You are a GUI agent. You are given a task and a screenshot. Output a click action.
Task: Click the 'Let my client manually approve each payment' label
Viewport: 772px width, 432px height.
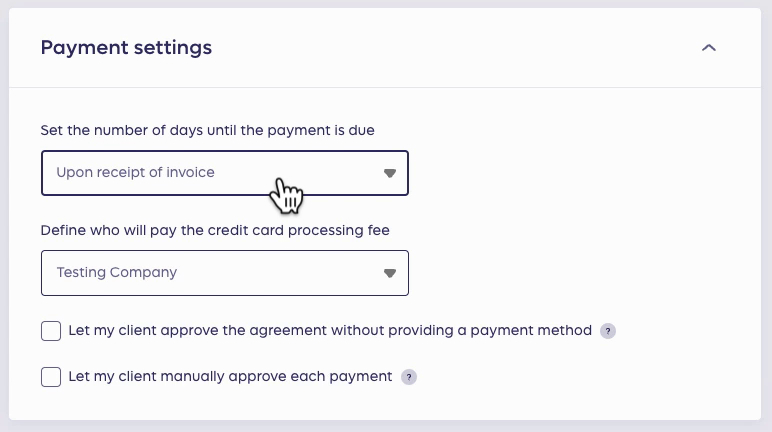[x=230, y=376]
